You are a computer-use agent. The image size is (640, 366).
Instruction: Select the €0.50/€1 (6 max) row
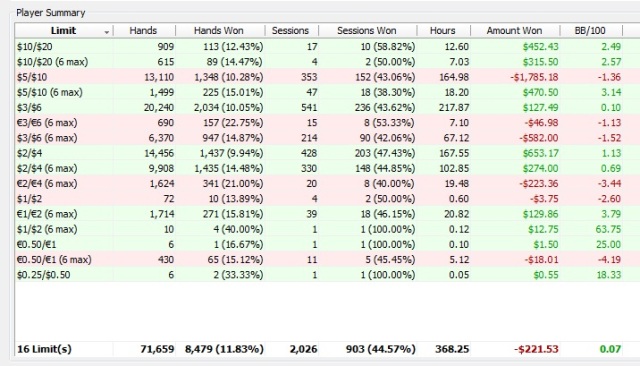point(327,260)
